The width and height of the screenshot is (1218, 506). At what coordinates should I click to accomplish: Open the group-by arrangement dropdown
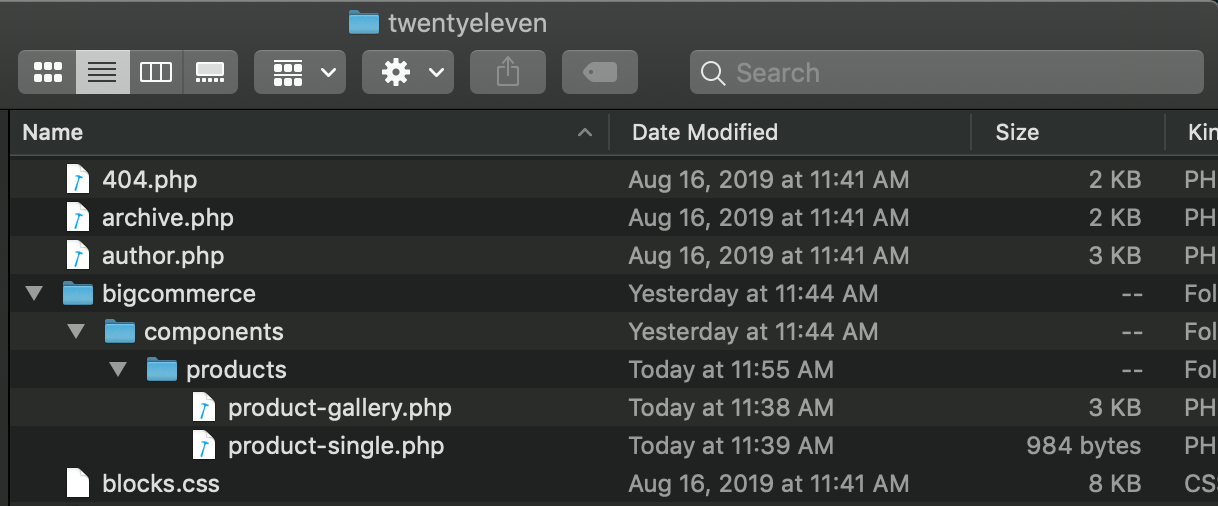(x=300, y=72)
